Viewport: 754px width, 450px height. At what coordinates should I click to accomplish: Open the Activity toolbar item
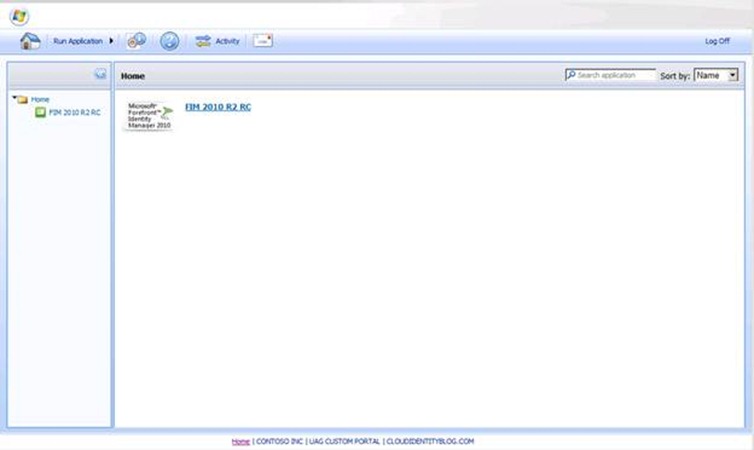227,41
